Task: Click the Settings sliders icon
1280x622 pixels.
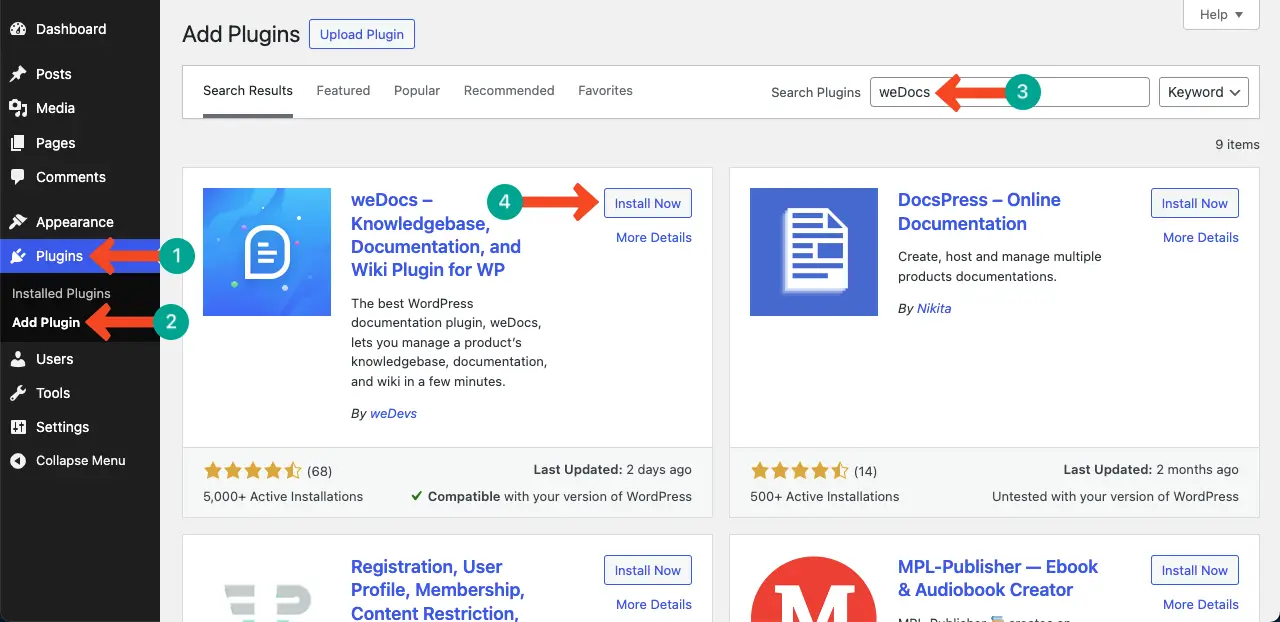Action: 18,427
